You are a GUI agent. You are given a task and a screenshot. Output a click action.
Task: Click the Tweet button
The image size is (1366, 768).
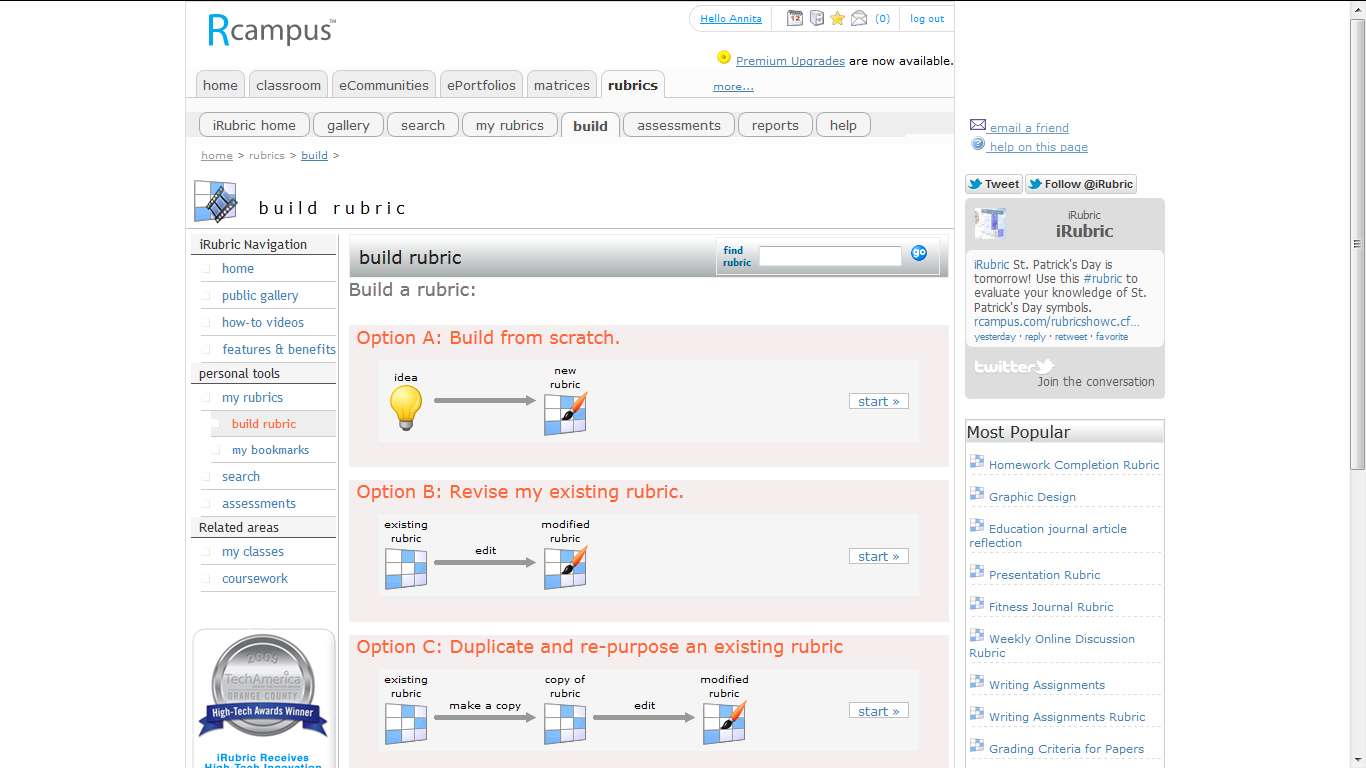[994, 184]
